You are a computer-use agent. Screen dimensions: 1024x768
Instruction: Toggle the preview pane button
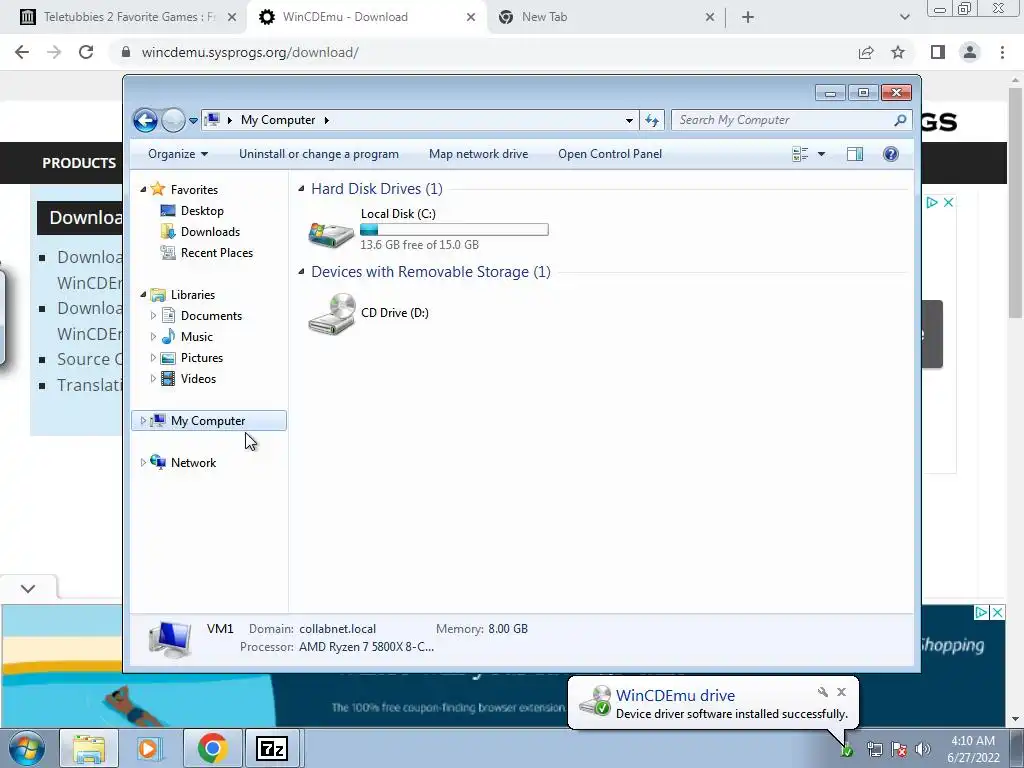pos(855,154)
